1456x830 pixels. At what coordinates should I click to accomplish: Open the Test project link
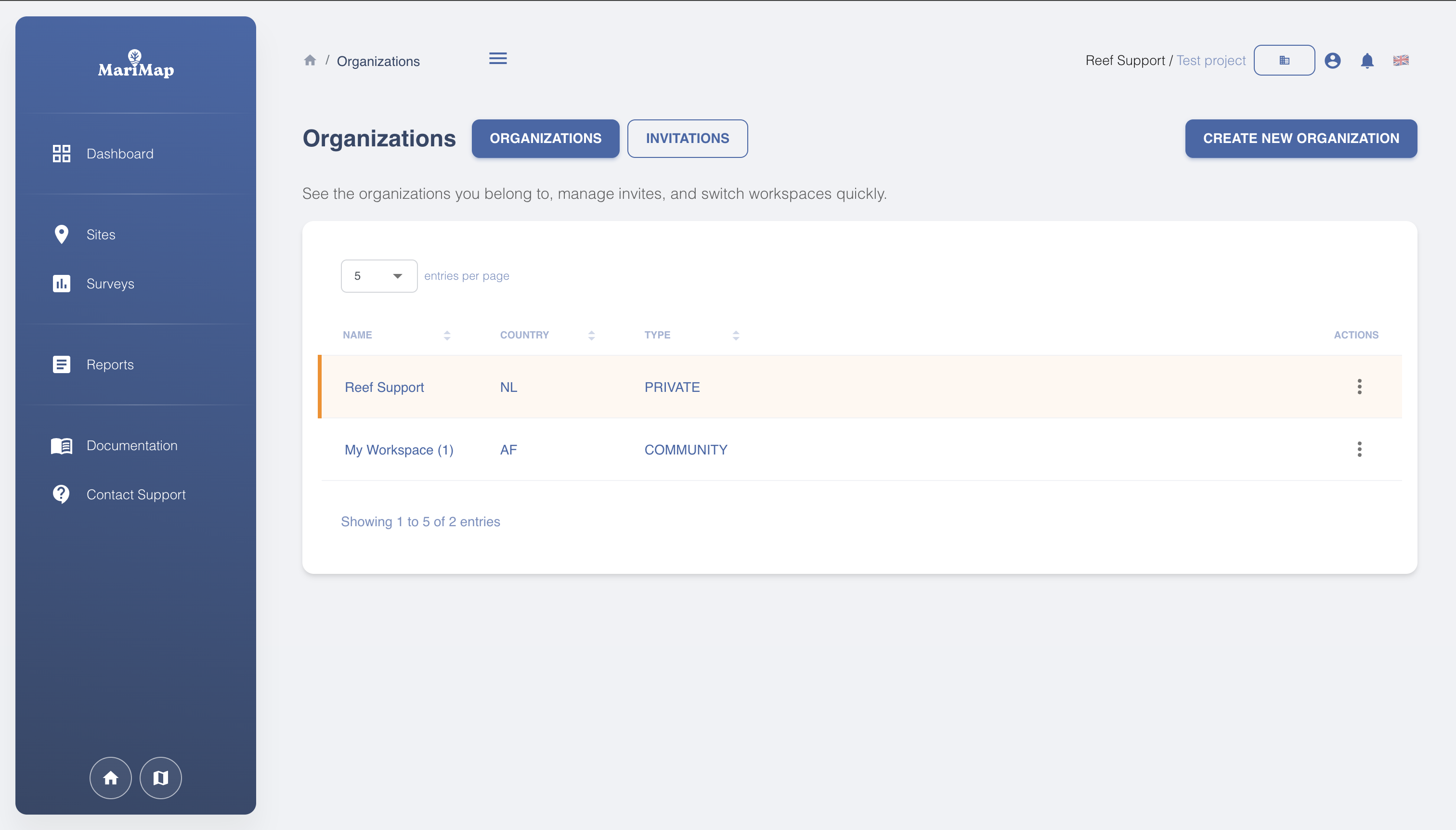click(1211, 60)
